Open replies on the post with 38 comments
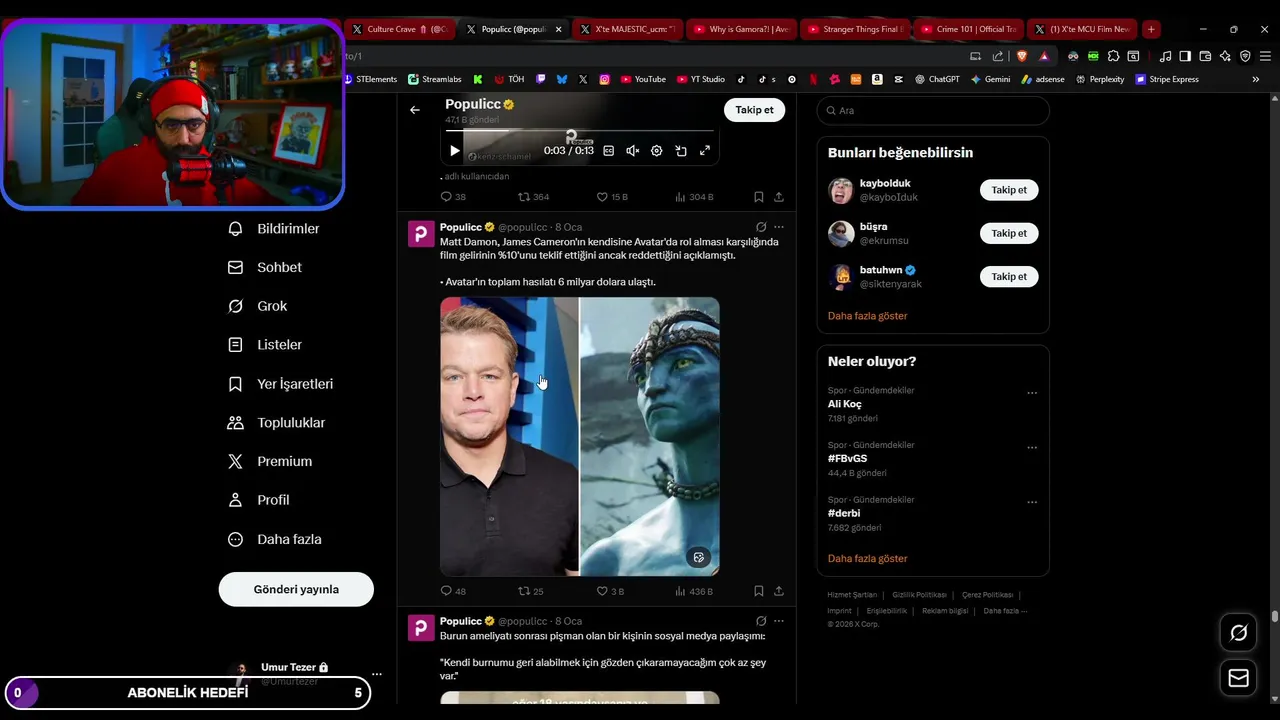Screen dimensions: 1280x720 [453, 197]
